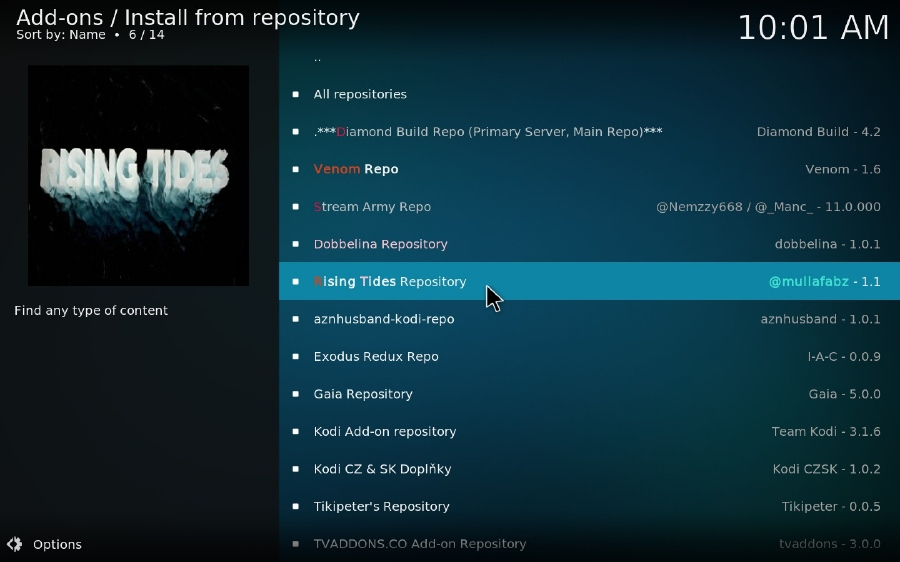Open the Exodus Redux Repo
900x562 pixels.
pos(589,356)
